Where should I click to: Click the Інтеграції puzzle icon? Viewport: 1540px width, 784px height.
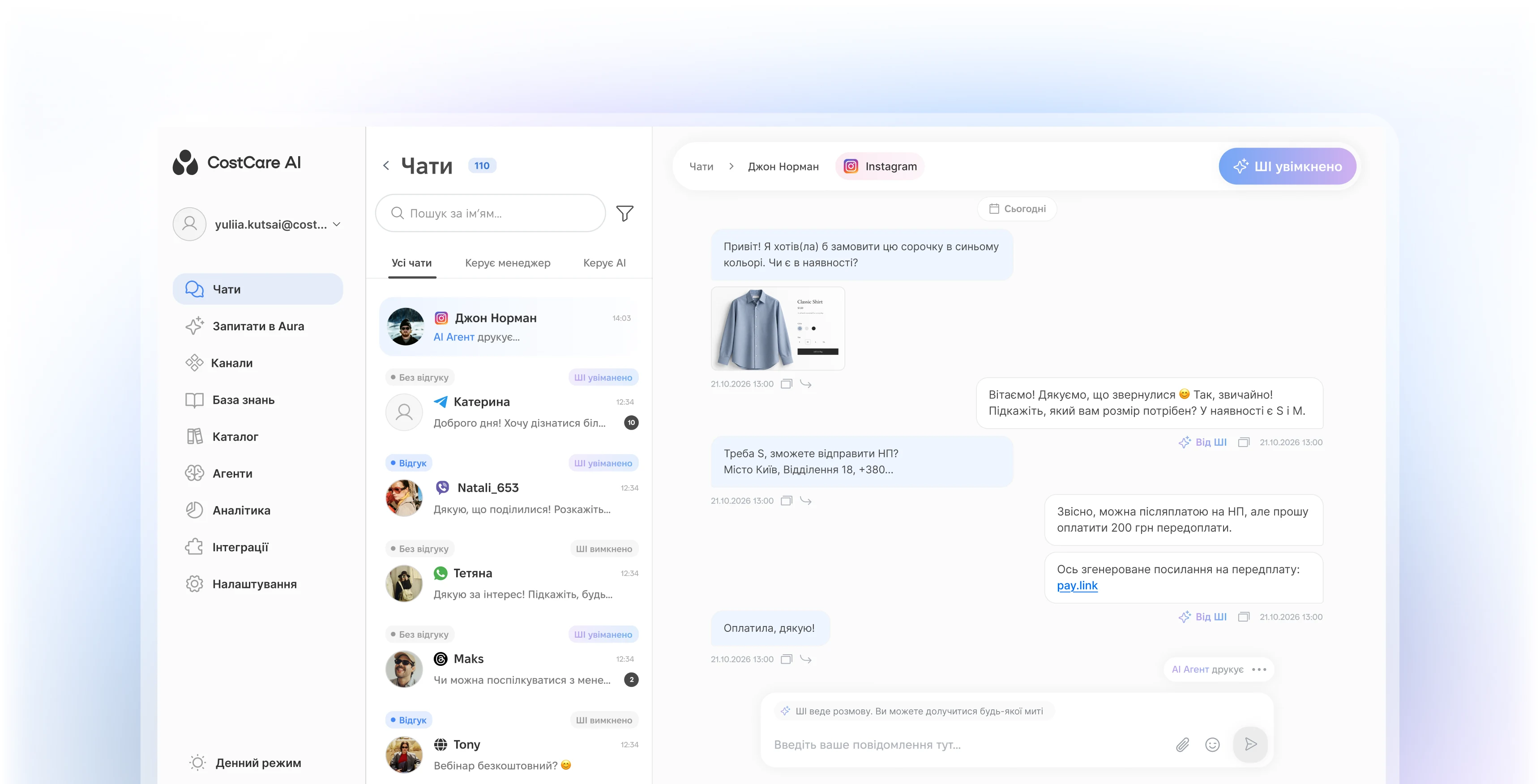[x=194, y=547]
